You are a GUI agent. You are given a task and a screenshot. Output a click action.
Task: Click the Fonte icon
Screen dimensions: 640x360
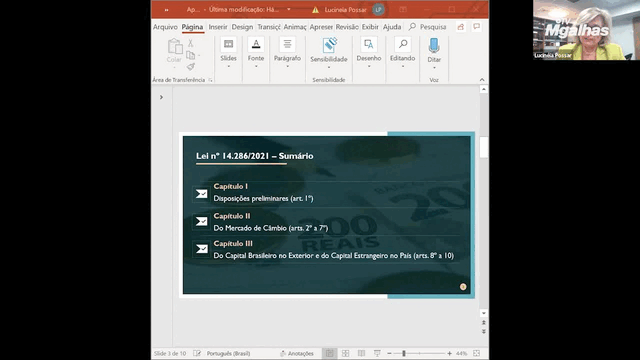tap(256, 44)
